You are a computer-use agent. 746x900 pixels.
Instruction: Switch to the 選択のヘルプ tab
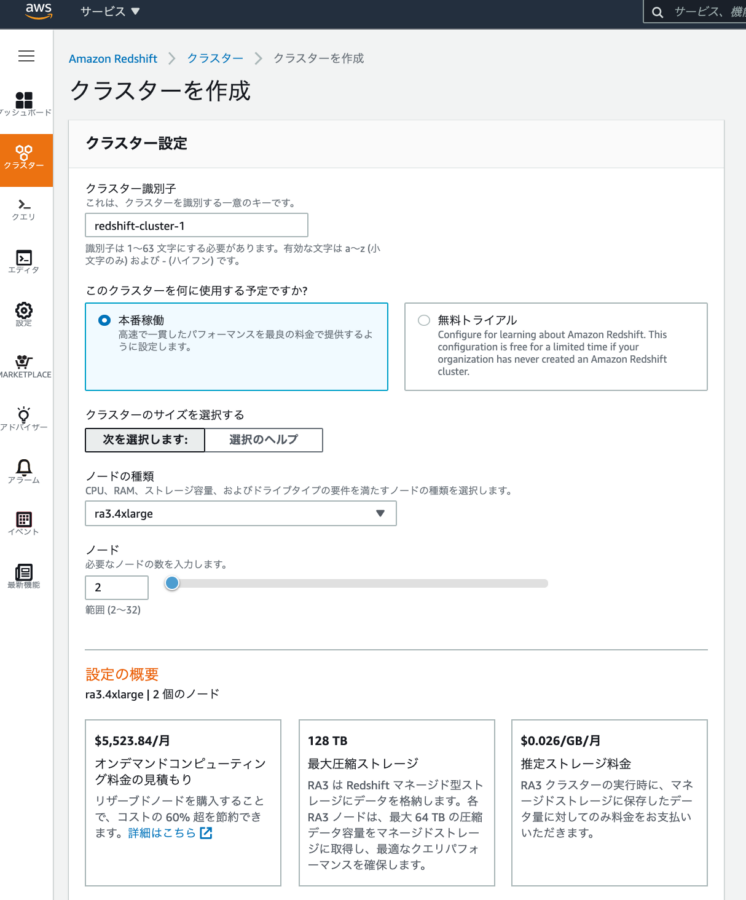coord(264,440)
